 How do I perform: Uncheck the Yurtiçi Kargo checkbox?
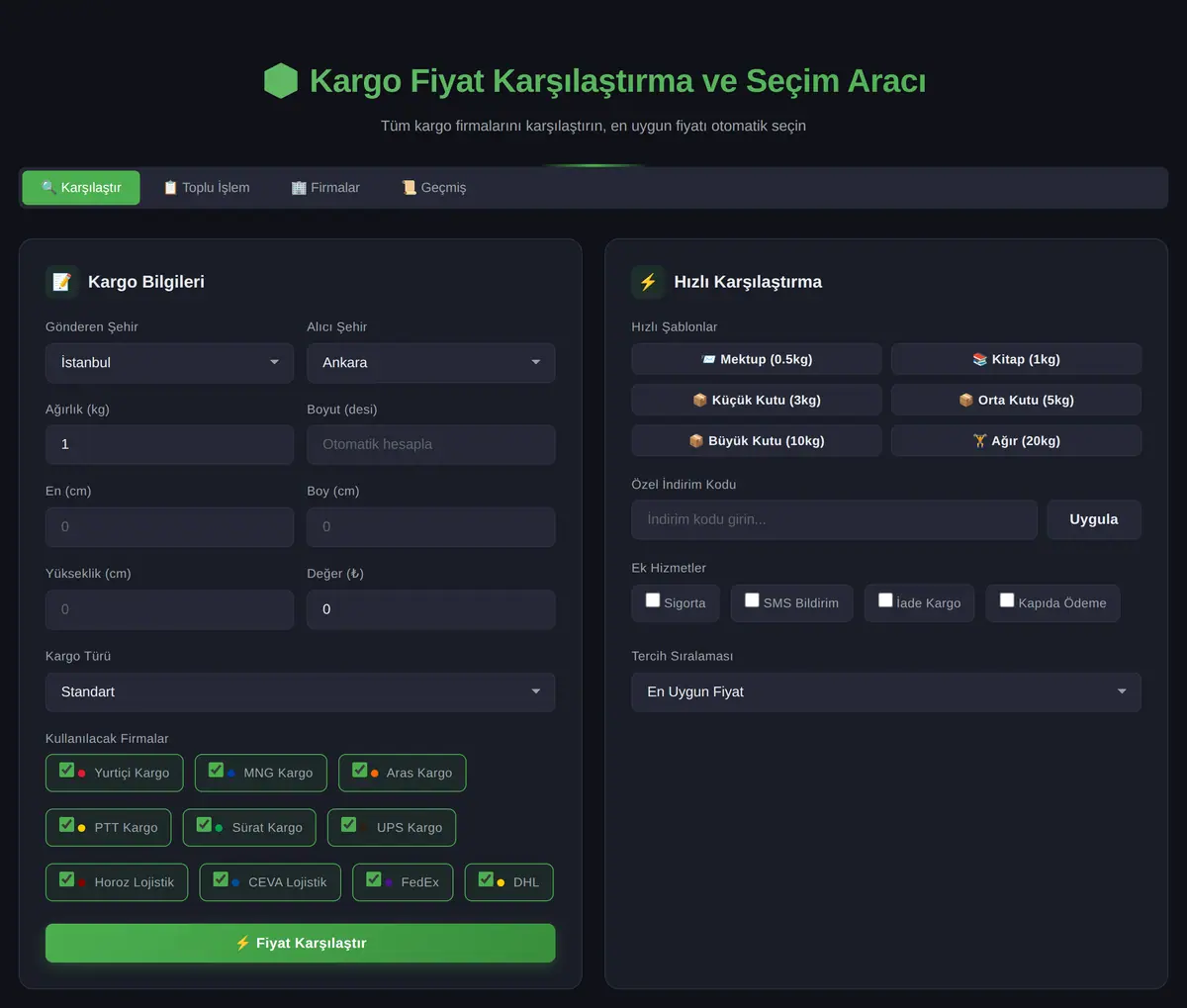[x=66, y=770]
